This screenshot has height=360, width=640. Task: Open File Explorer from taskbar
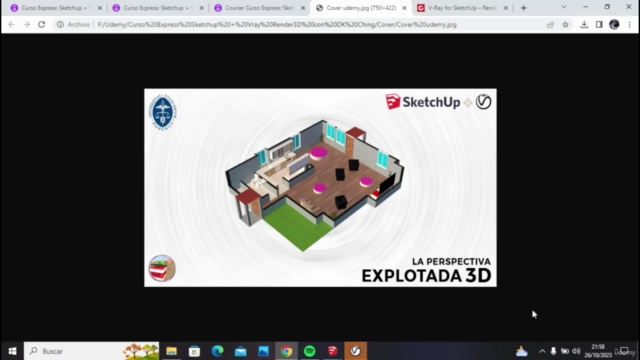(171, 351)
